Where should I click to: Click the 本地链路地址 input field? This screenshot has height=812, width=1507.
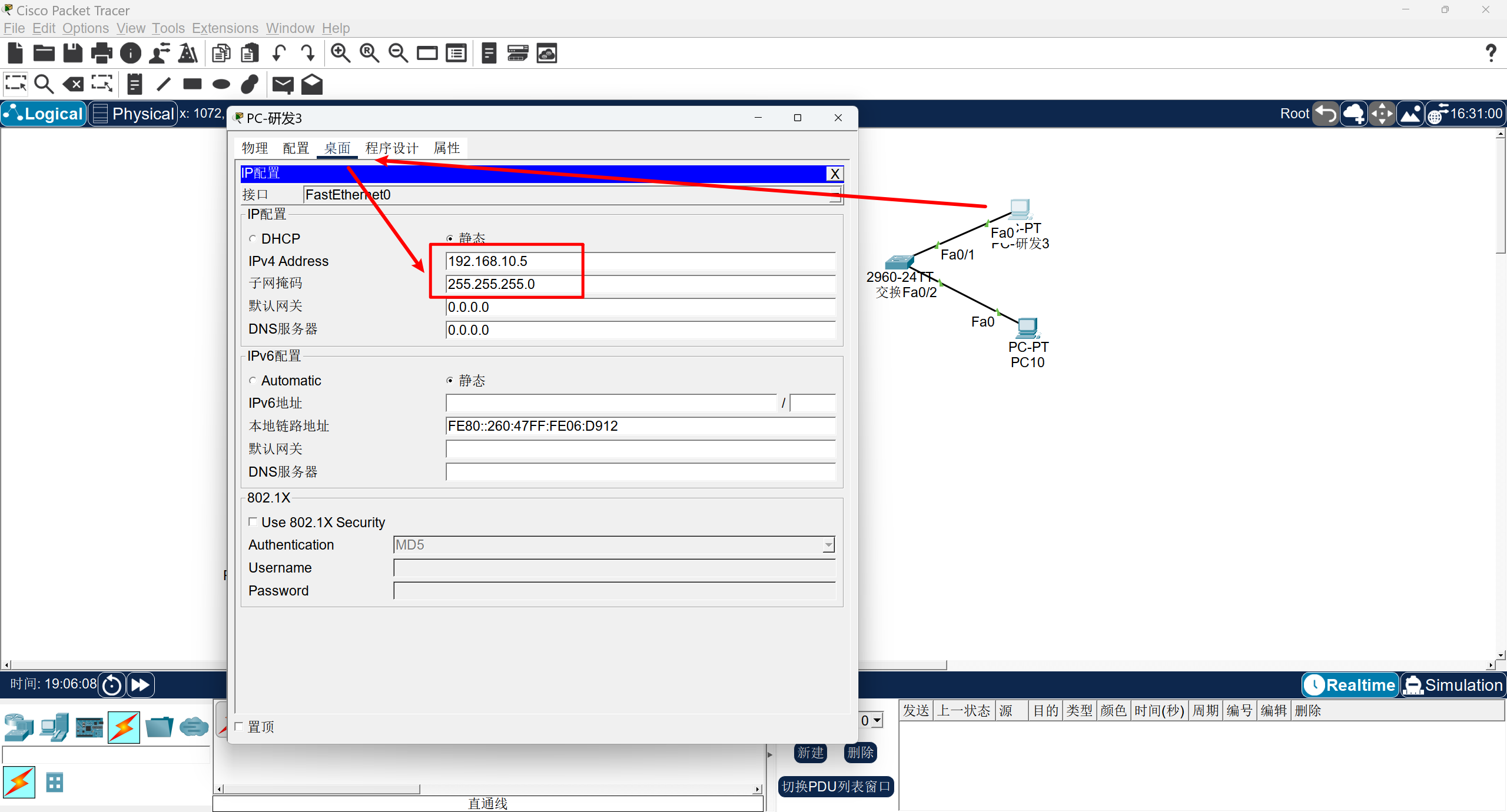tap(640, 426)
